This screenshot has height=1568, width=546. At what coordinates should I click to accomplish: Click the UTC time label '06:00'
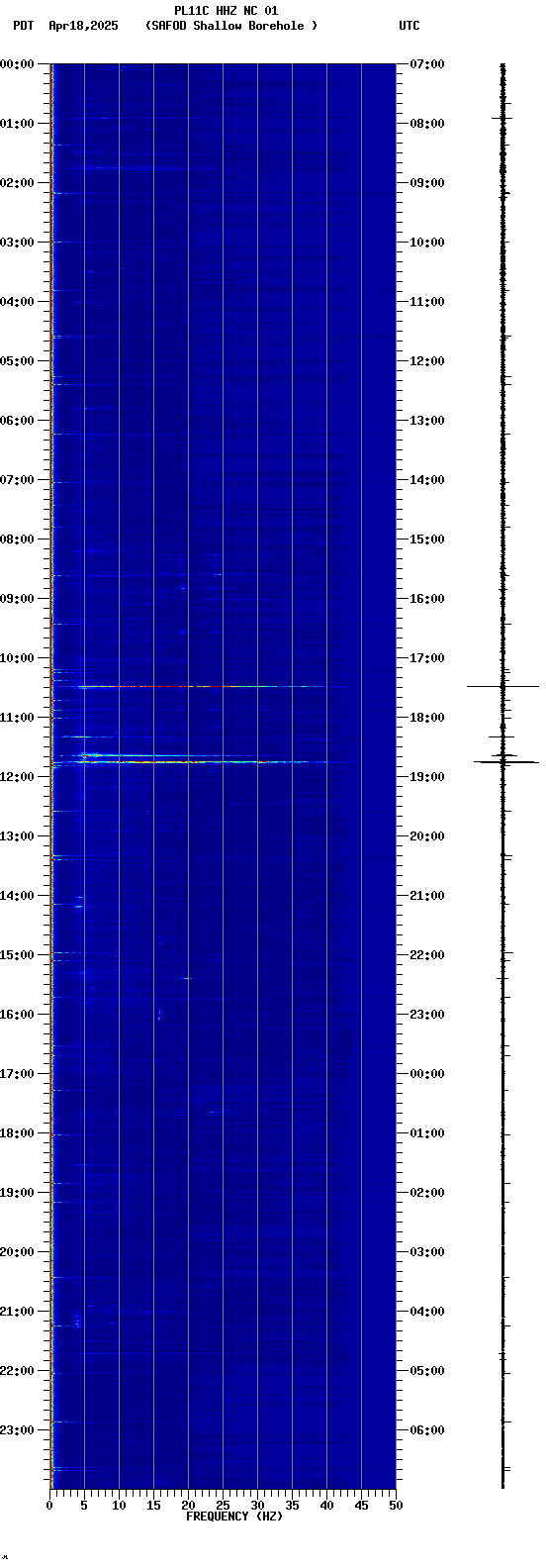point(427,1430)
